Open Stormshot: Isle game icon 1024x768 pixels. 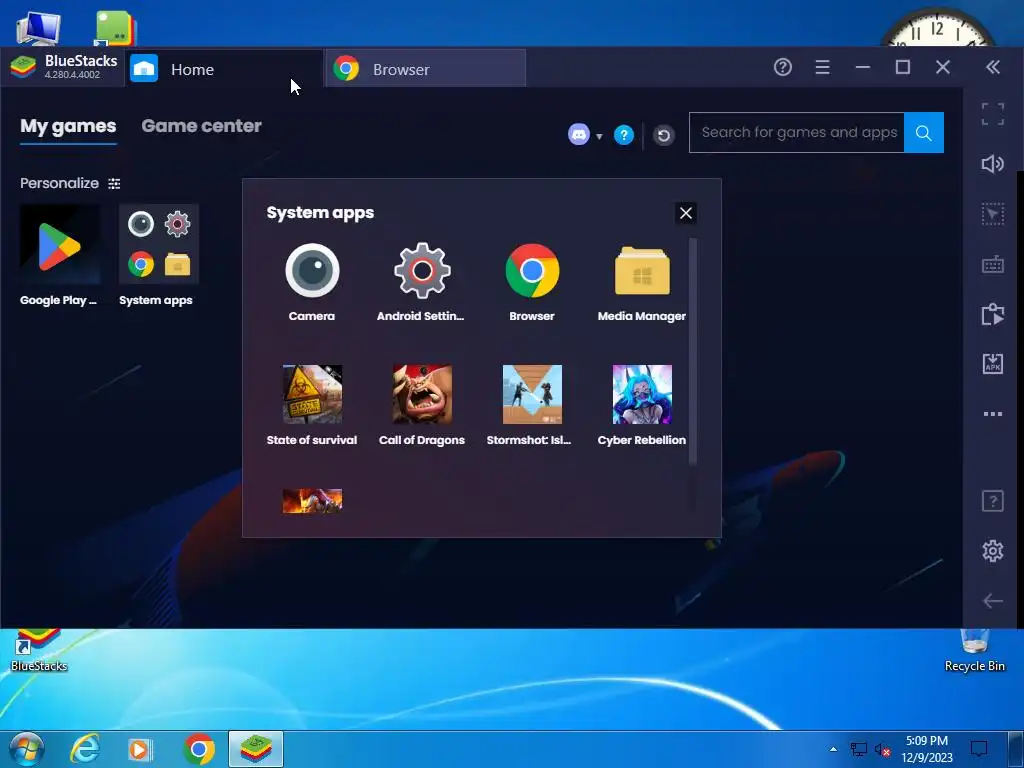(532, 394)
